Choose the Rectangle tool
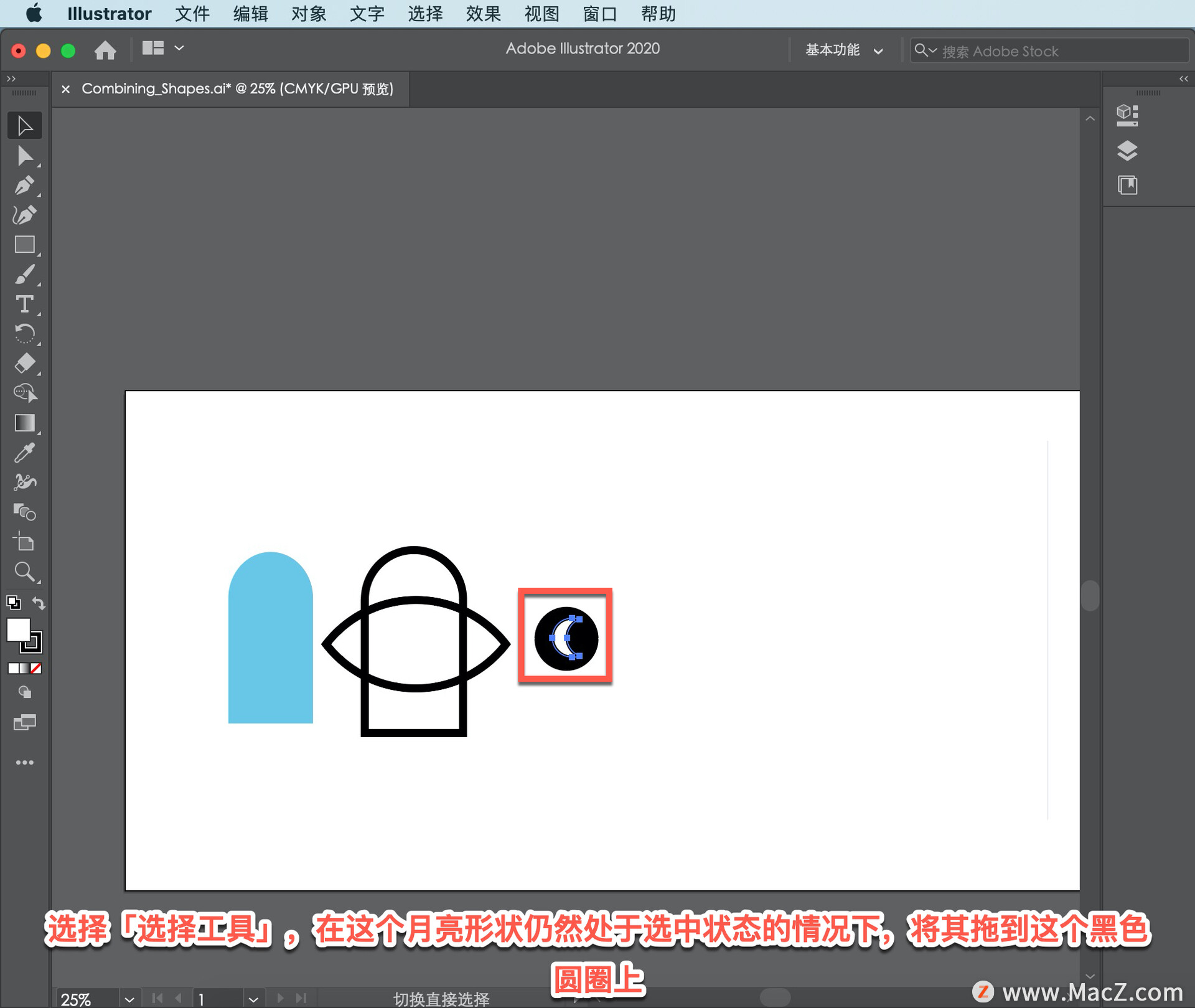 pyautogui.click(x=24, y=245)
